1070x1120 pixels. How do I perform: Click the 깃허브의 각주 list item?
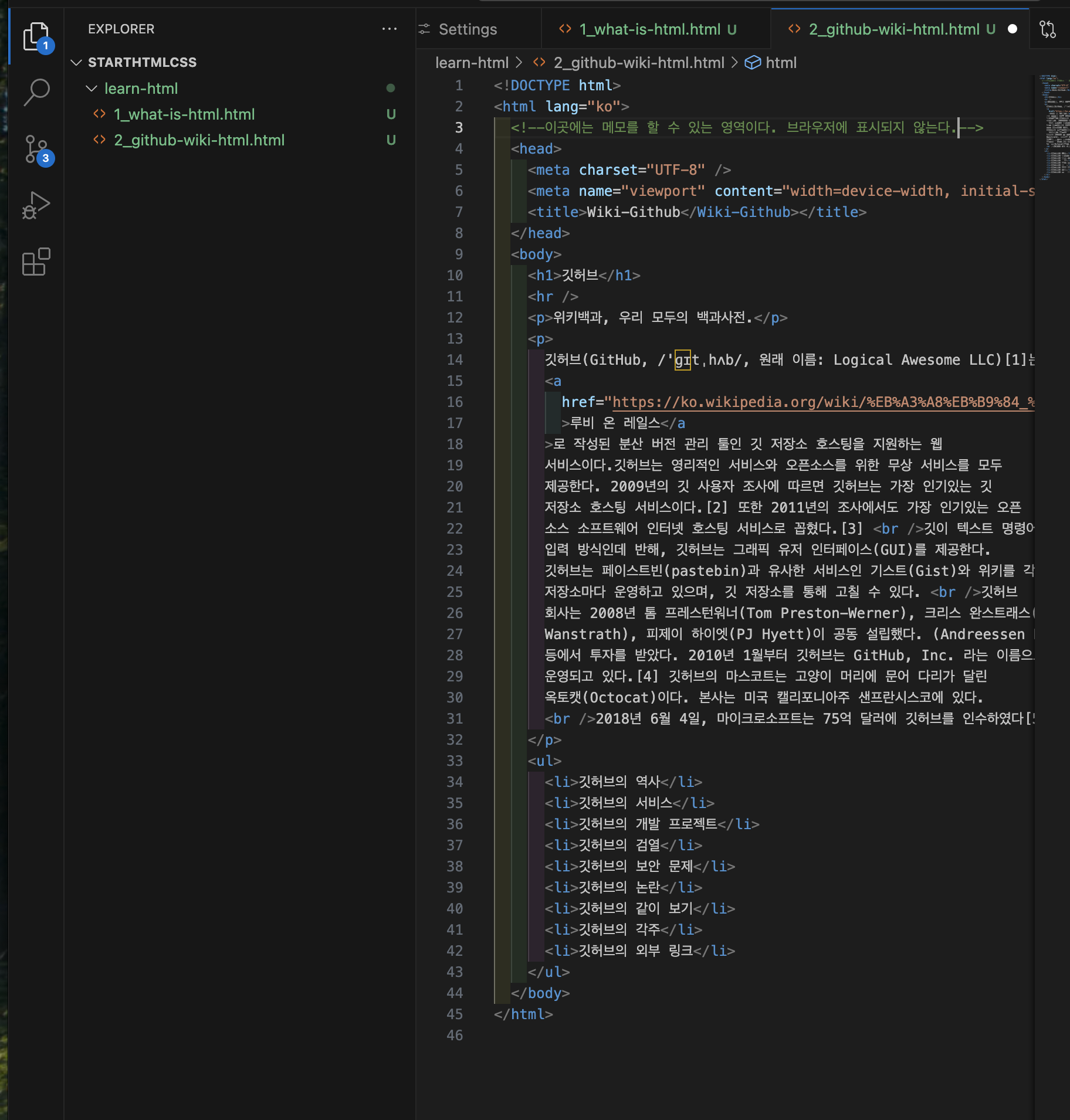coord(623,929)
